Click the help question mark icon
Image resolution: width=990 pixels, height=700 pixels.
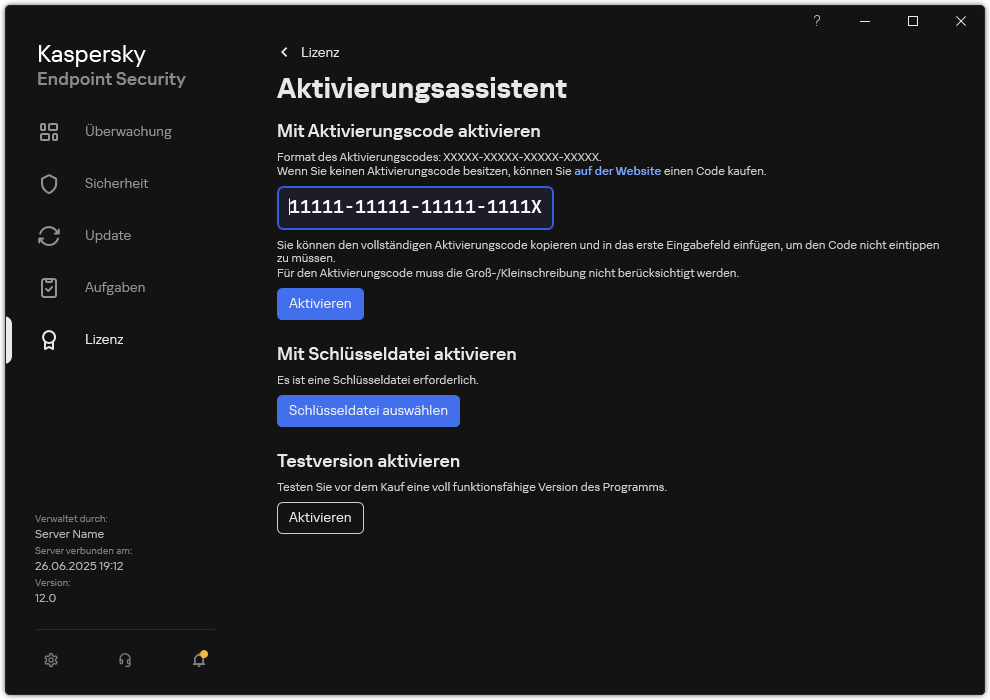[816, 20]
